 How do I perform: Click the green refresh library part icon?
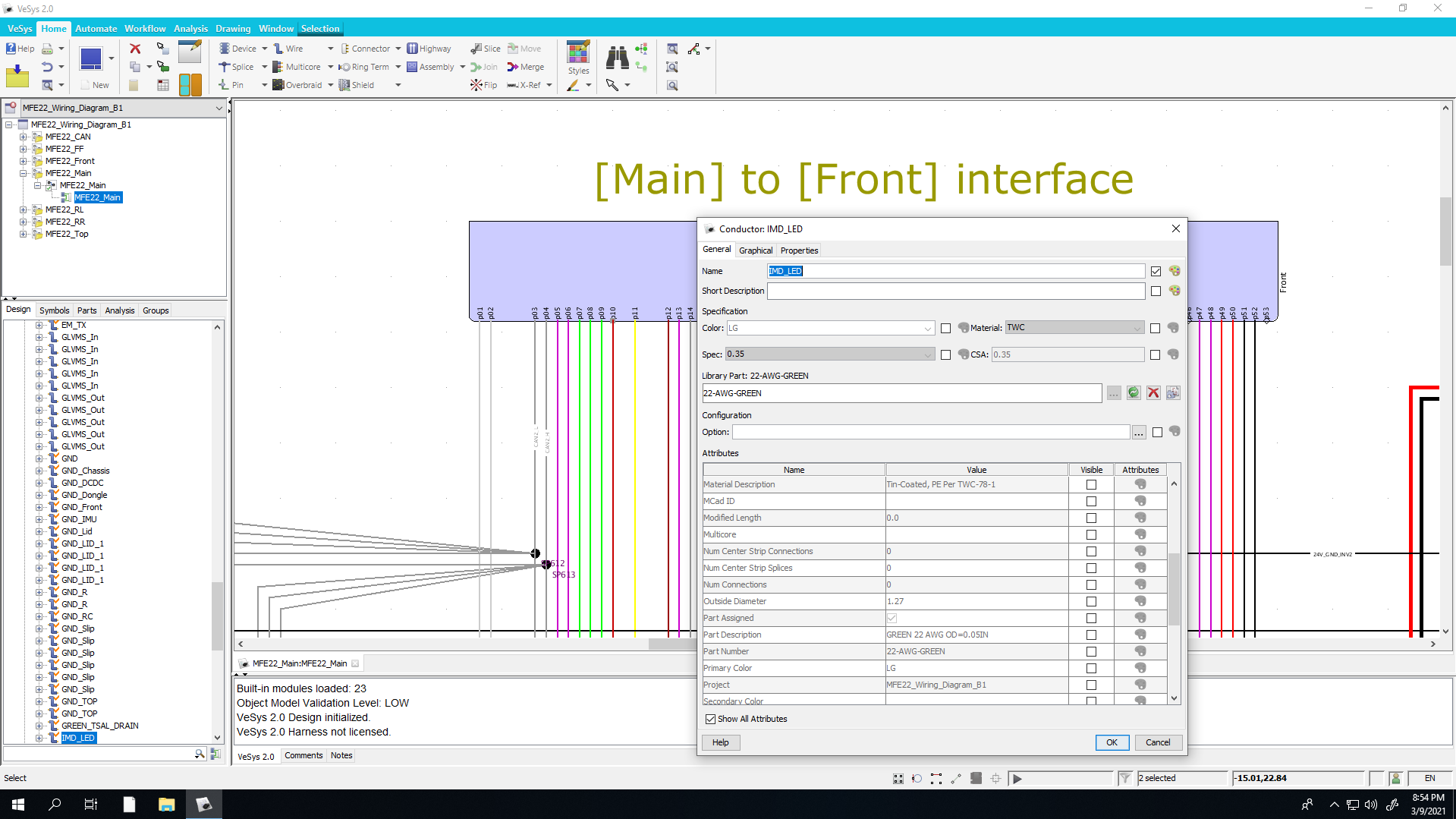click(1134, 392)
